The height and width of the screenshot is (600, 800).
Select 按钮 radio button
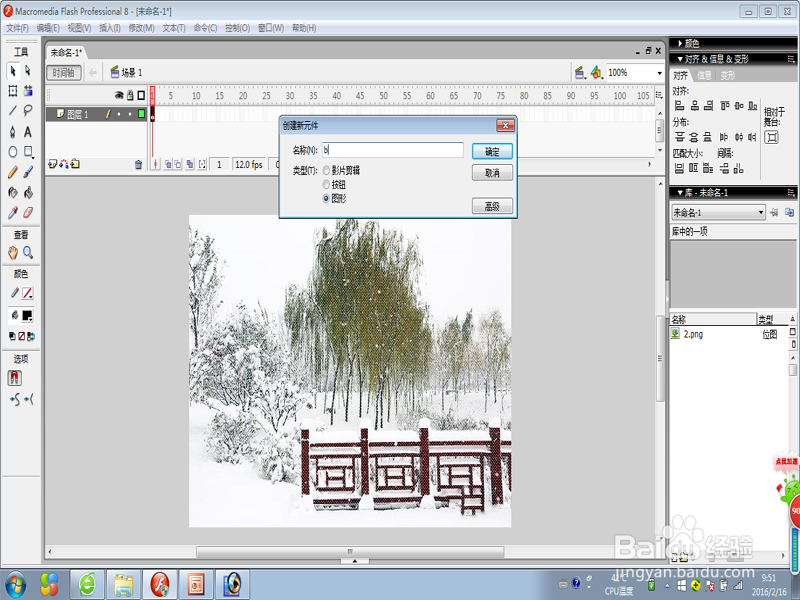326,185
